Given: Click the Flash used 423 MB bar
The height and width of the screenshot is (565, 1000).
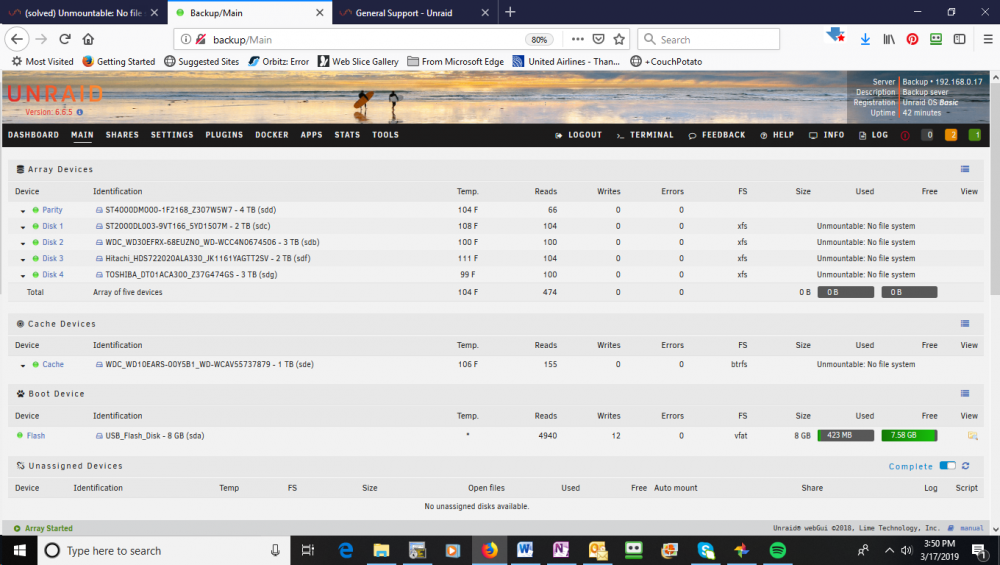Looking at the screenshot, I should (x=846, y=436).
